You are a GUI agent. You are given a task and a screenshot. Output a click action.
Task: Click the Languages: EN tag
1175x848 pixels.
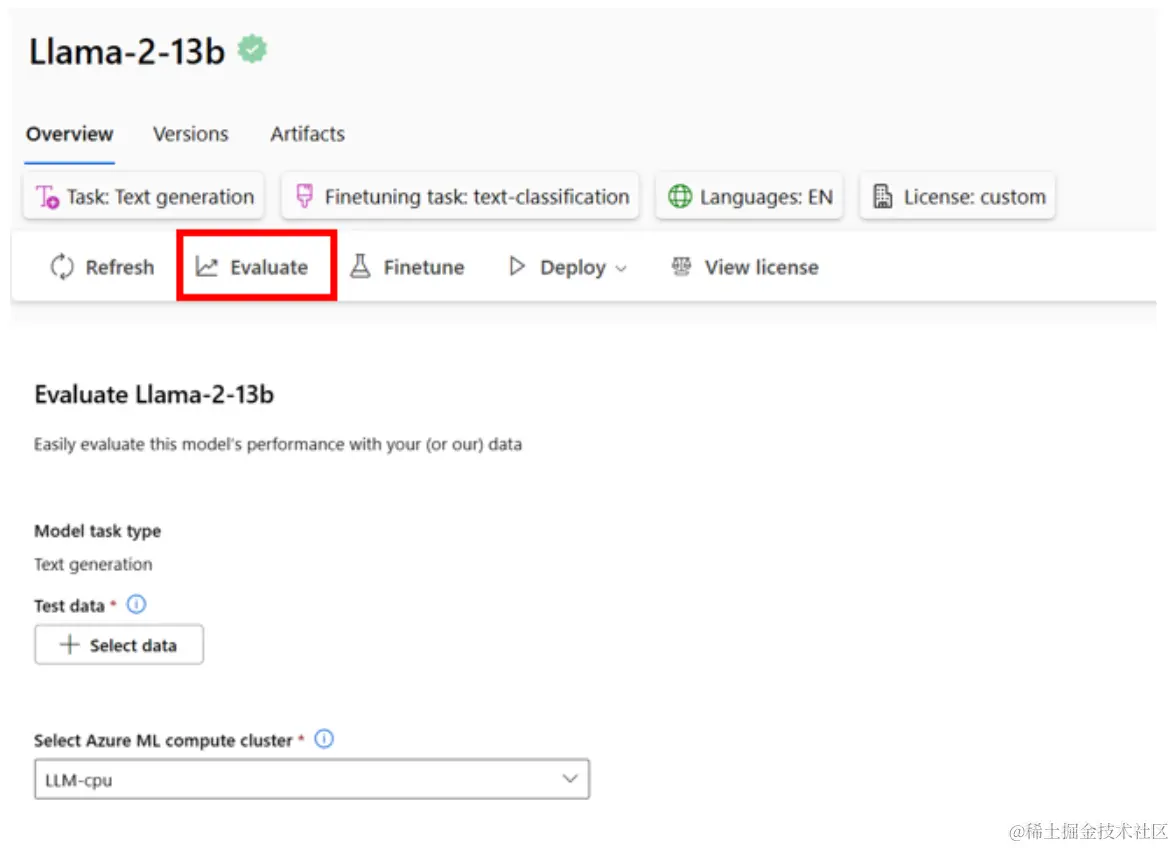click(749, 196)
